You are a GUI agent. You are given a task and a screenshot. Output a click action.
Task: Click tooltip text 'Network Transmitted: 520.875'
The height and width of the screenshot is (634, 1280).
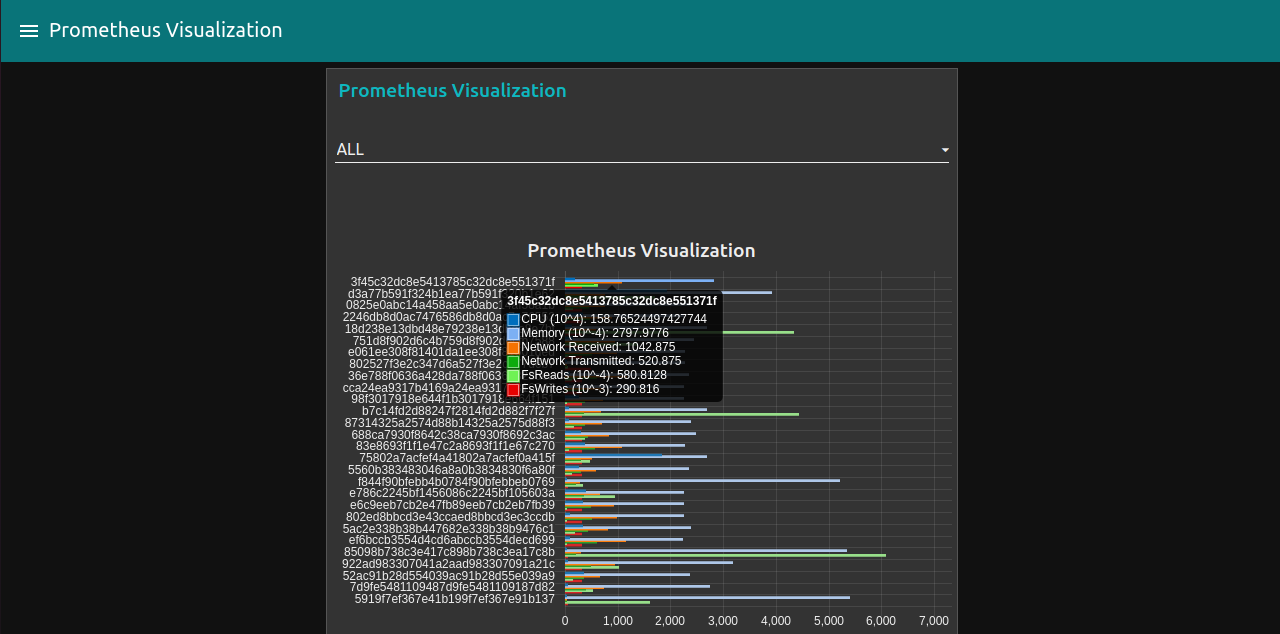coord(601,361)
